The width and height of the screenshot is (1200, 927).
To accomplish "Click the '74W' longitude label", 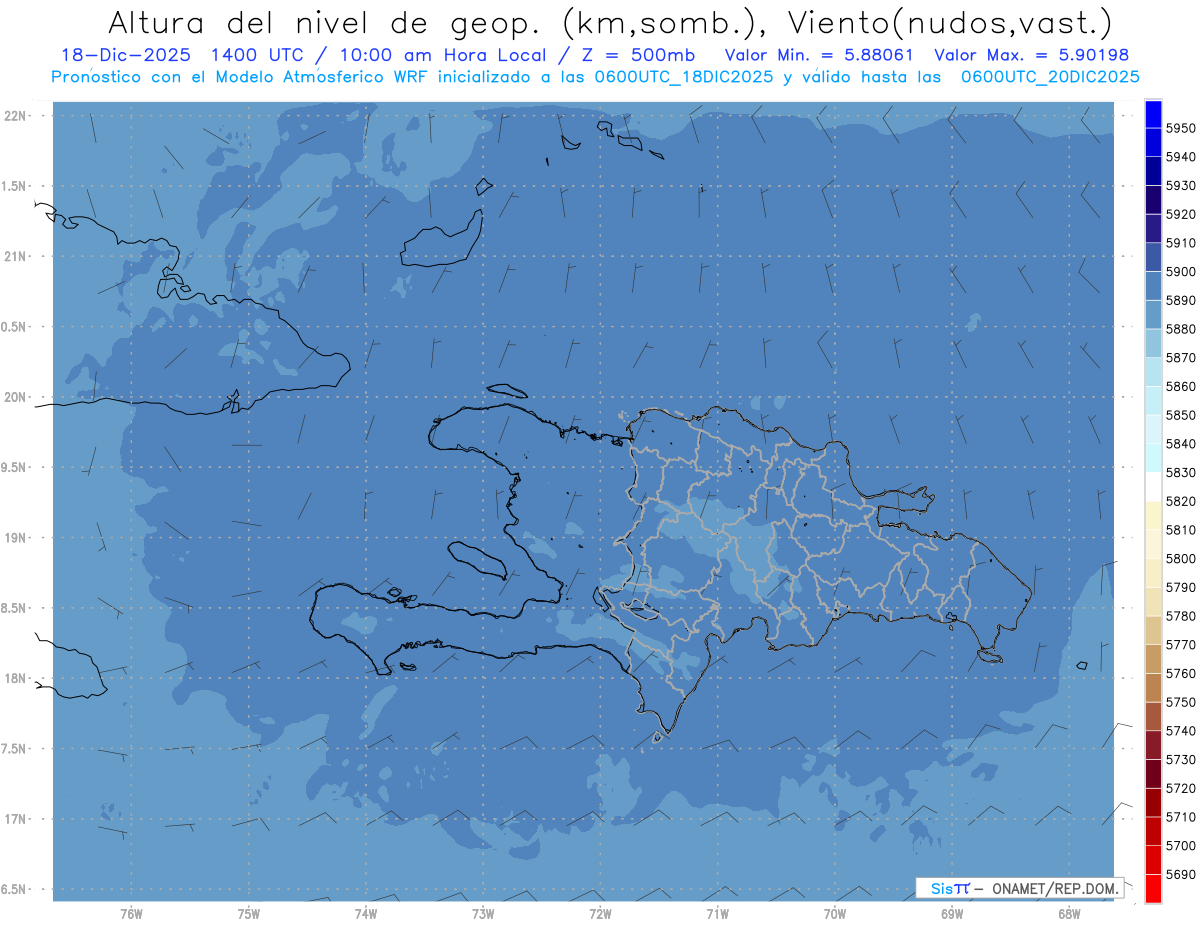I will [366, 914].
